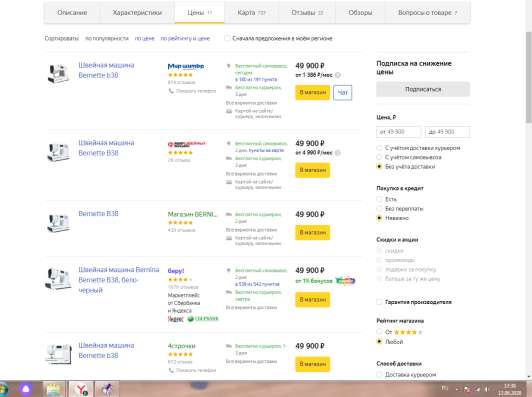Click location pin icon in first offer delivery
The image size is (532, 397).
pyautogui.click(x=229, y=66)
